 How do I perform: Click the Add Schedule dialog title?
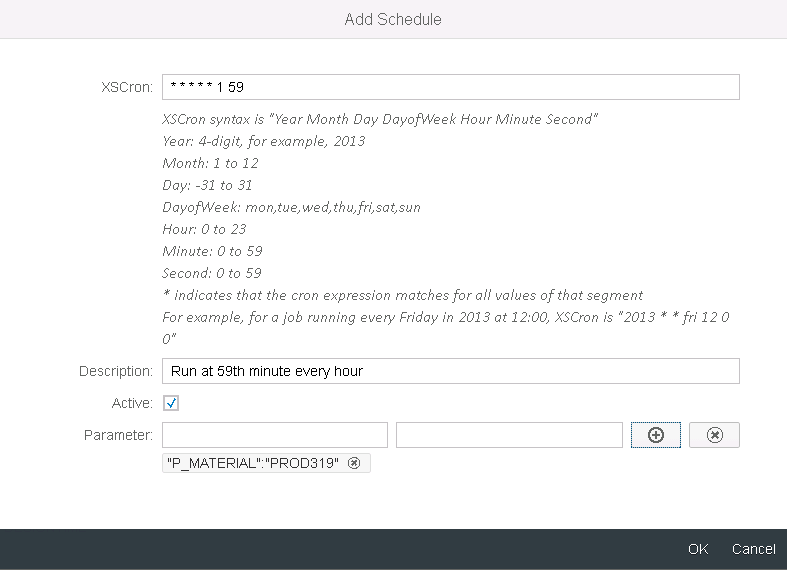tap(393, 19)
